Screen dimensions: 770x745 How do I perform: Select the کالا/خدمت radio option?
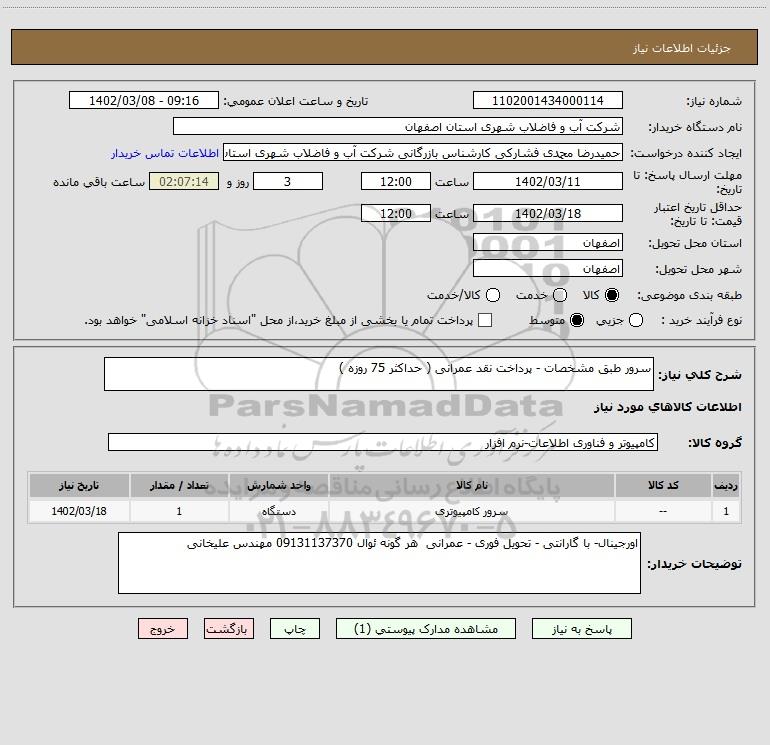pos(493,295)
